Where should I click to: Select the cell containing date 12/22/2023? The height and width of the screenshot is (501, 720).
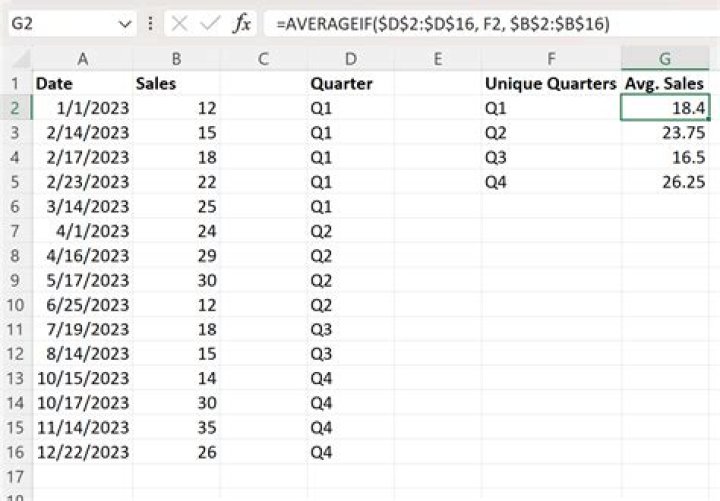pyautogui.click(x=82, y=451)
